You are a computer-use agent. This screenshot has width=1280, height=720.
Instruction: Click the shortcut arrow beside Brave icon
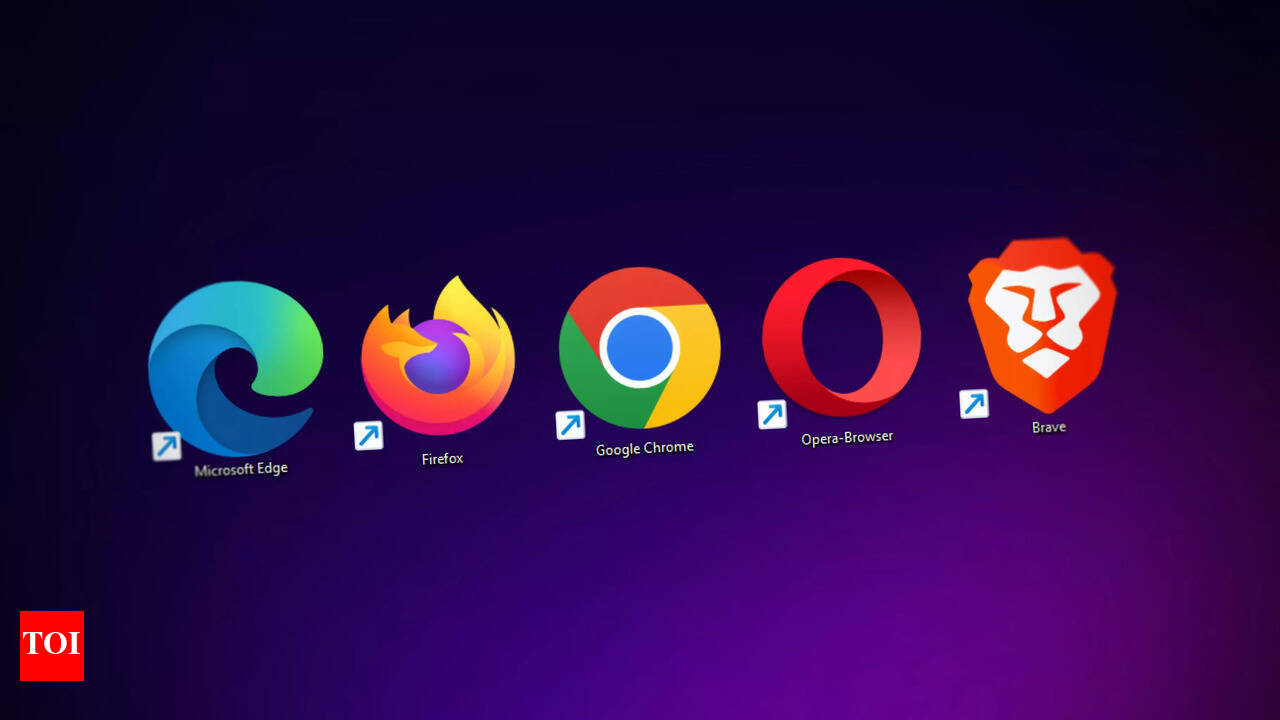(974, 404)
